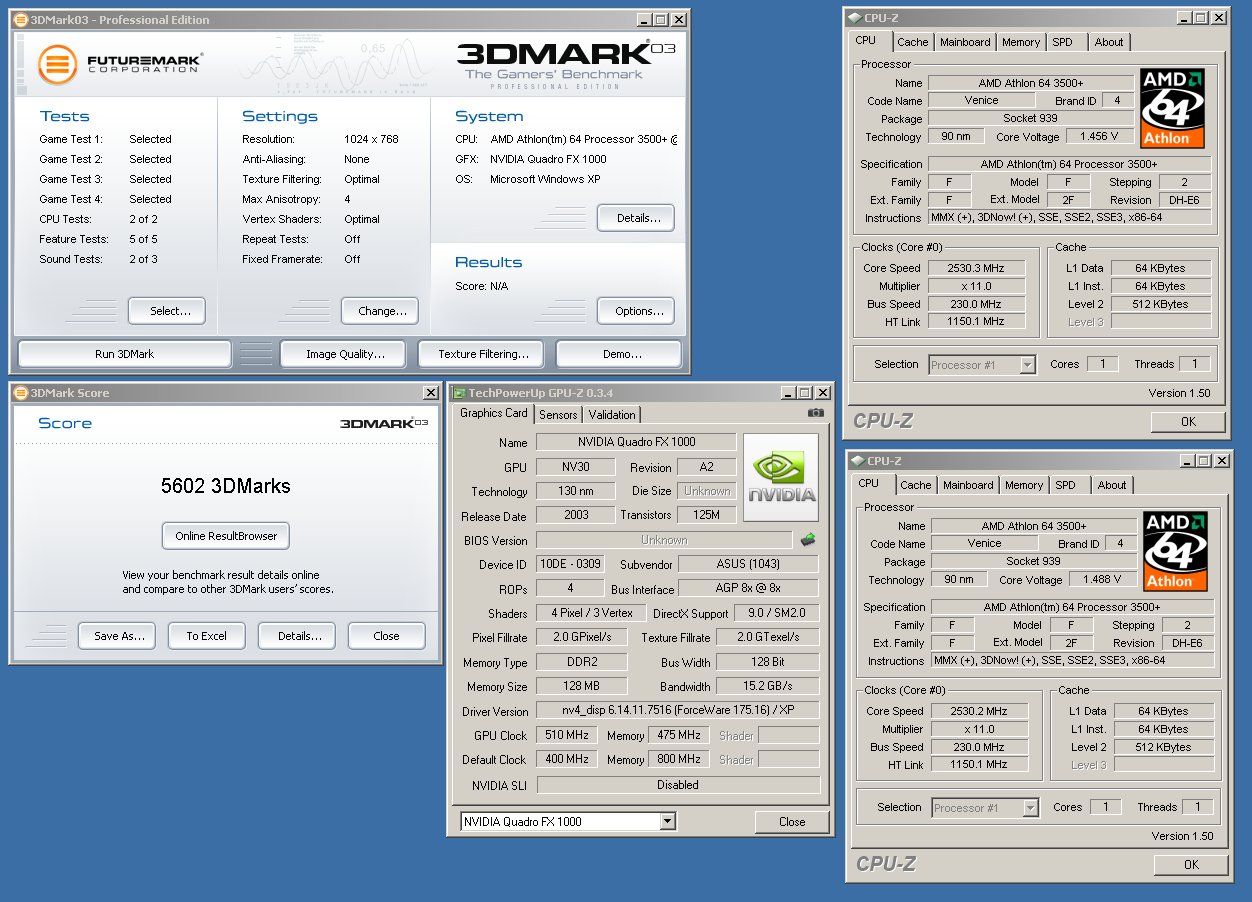The image size is (1252, 902).
Task: Minimize the 3DMark03 window
Action: 644,19
